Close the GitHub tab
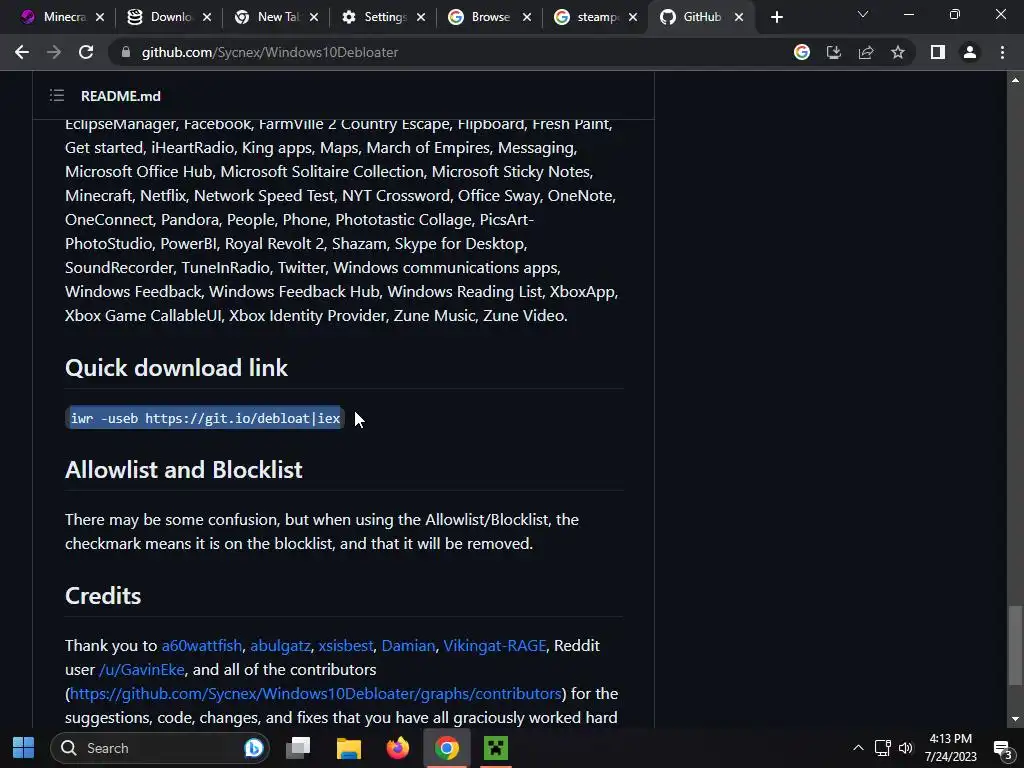Image resolution: width=1024 pixels, height=768 pixels. click(x=739, y=17)
